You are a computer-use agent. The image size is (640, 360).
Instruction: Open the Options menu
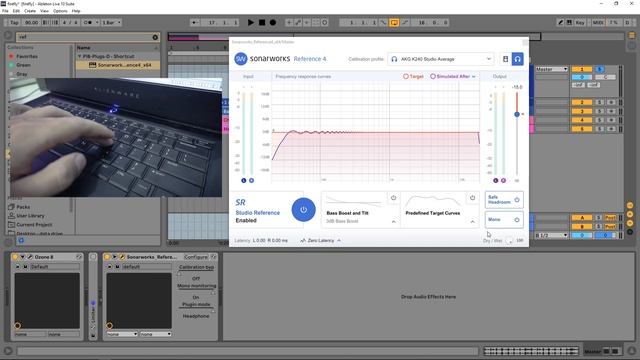click(60, 11)
